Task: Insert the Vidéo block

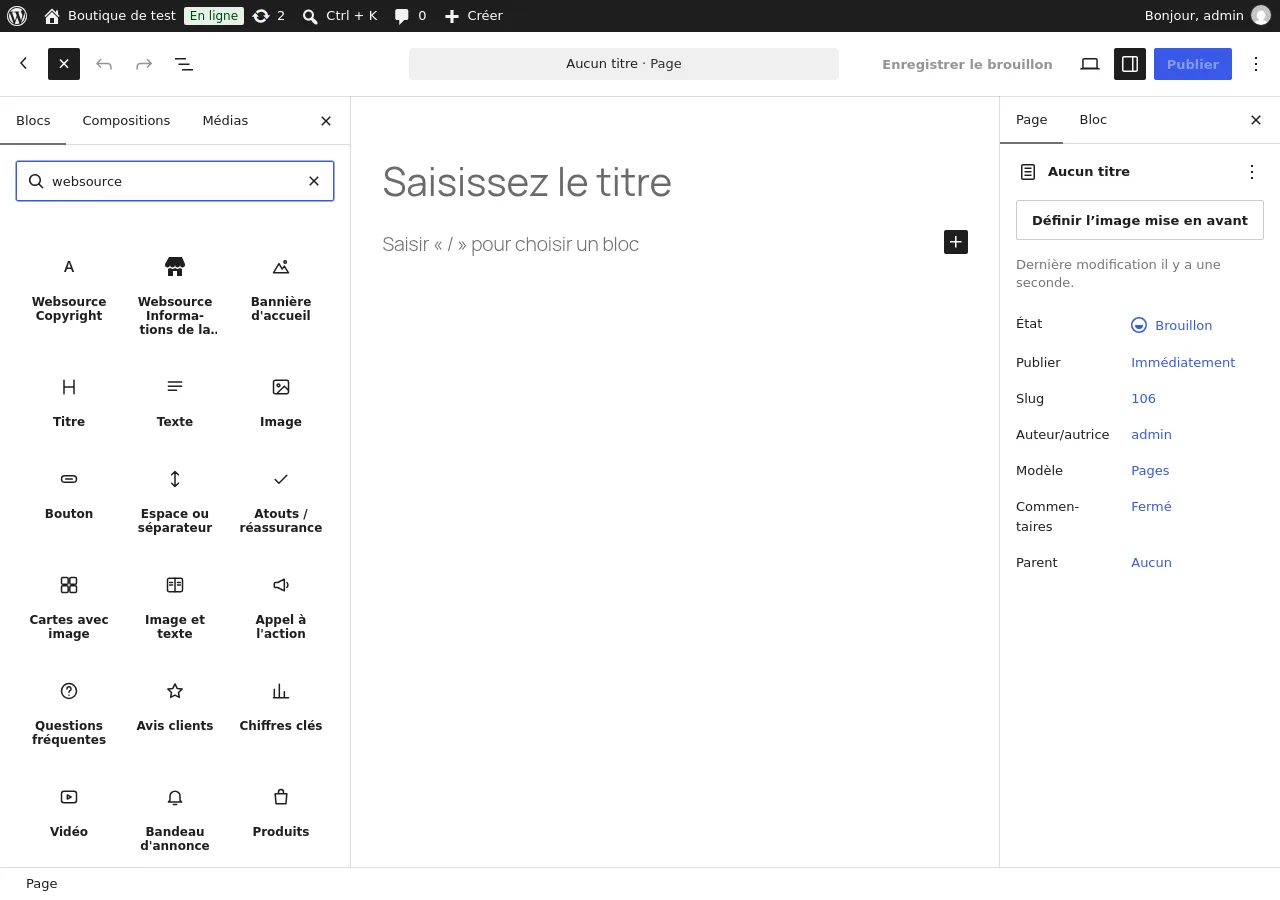Action: pos(69,812)
